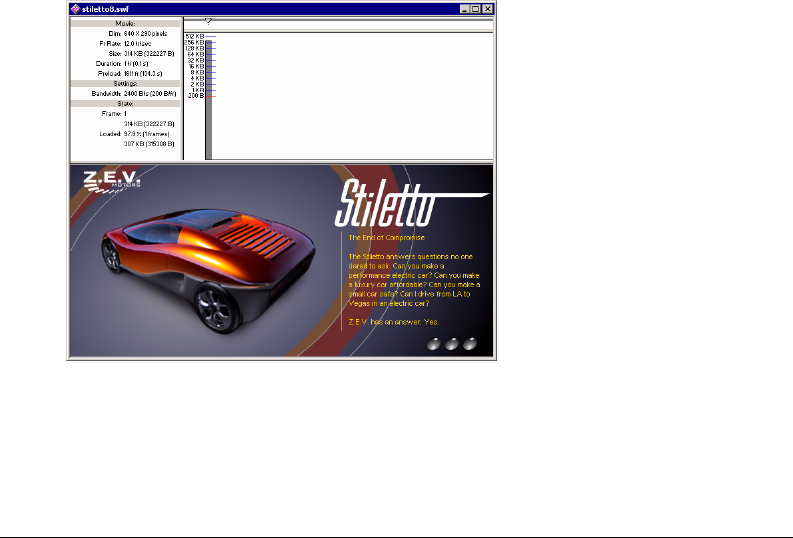
Task: Click the '512 KB' graph scale label
Action: click(x=195, y=36)
